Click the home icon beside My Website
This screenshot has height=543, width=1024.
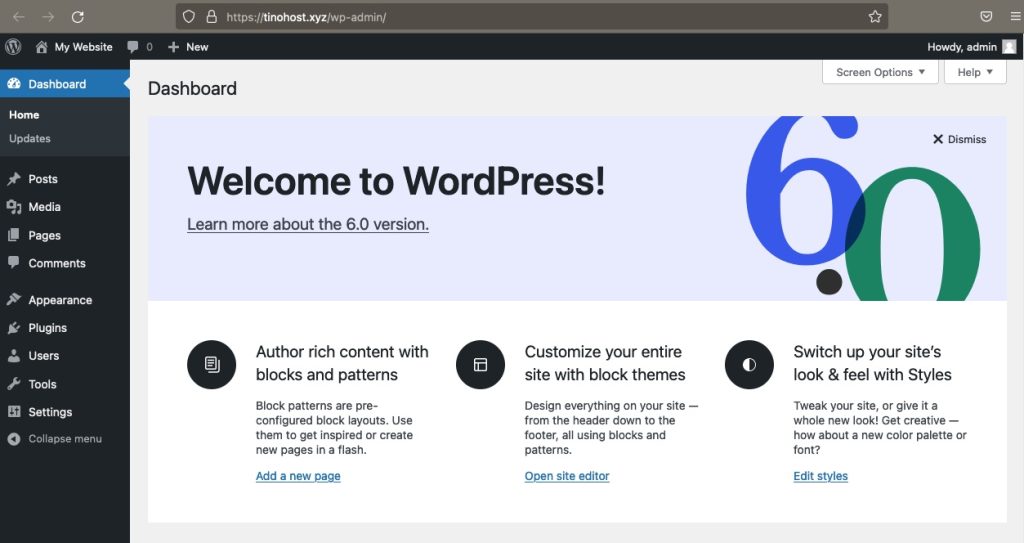pyautogui.click(x=41, y=47)
